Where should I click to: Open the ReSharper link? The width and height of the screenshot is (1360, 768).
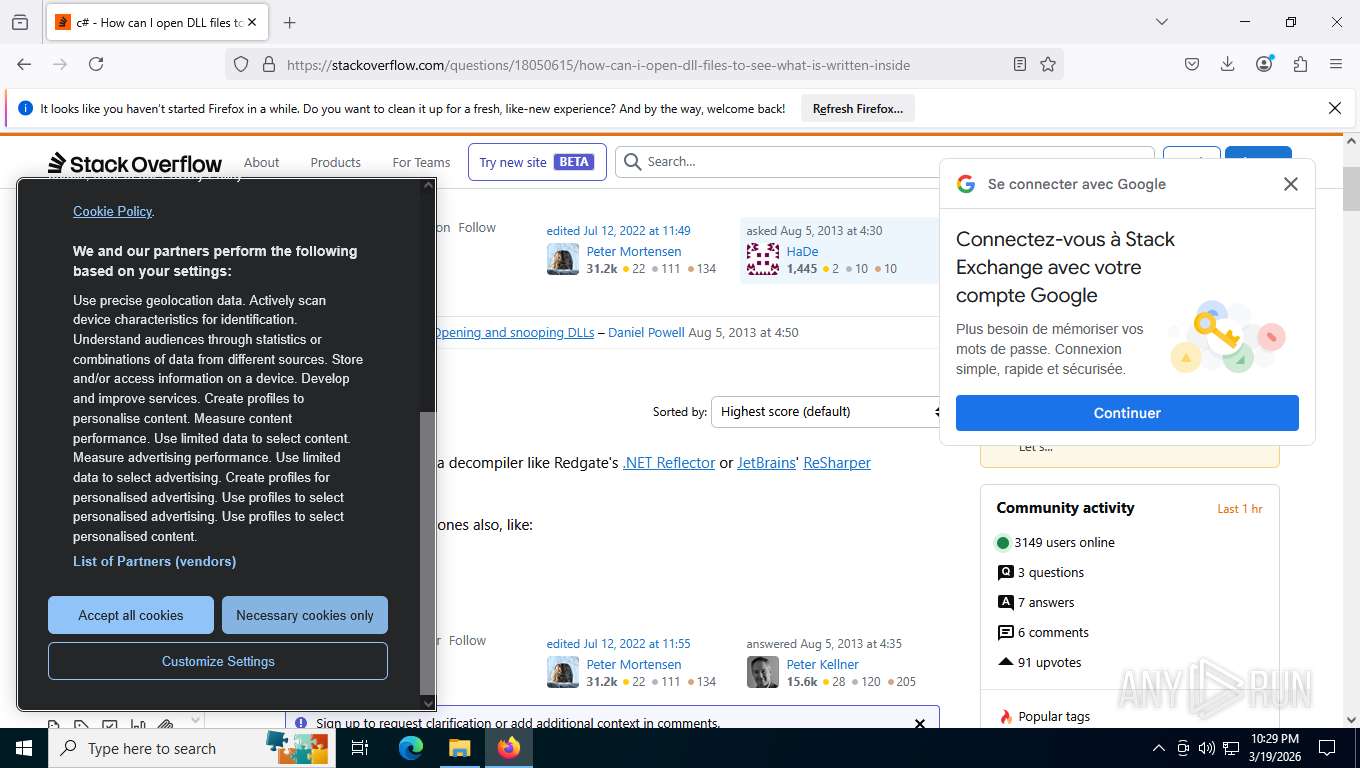click(x=837, y=463)
